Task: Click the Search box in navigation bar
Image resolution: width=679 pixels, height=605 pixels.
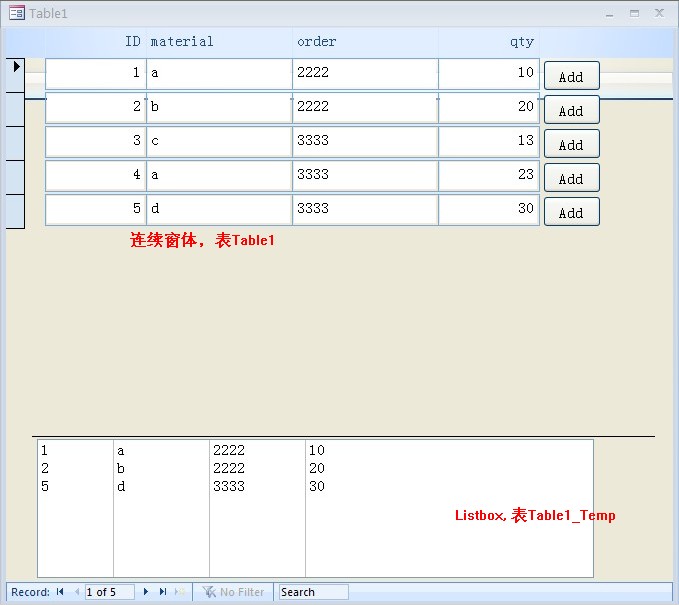Action: click(x=313, y=592)
